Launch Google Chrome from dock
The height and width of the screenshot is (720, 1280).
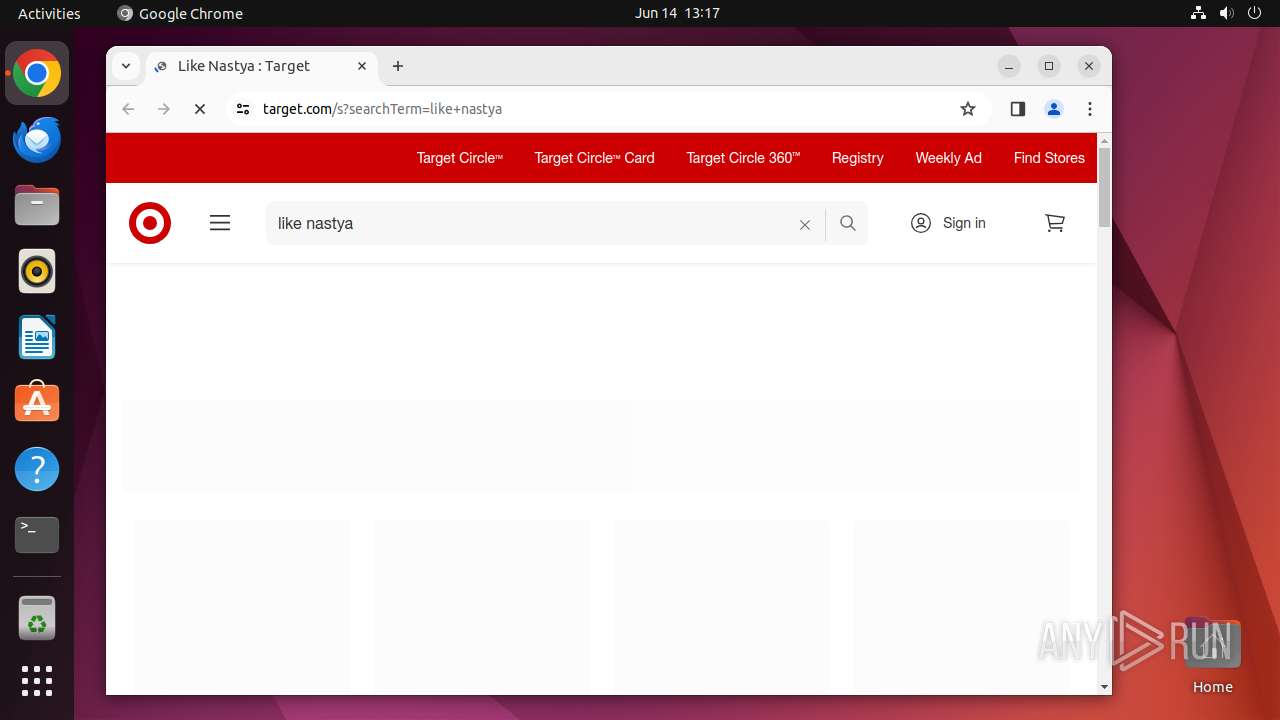click(x=37, y=74)
